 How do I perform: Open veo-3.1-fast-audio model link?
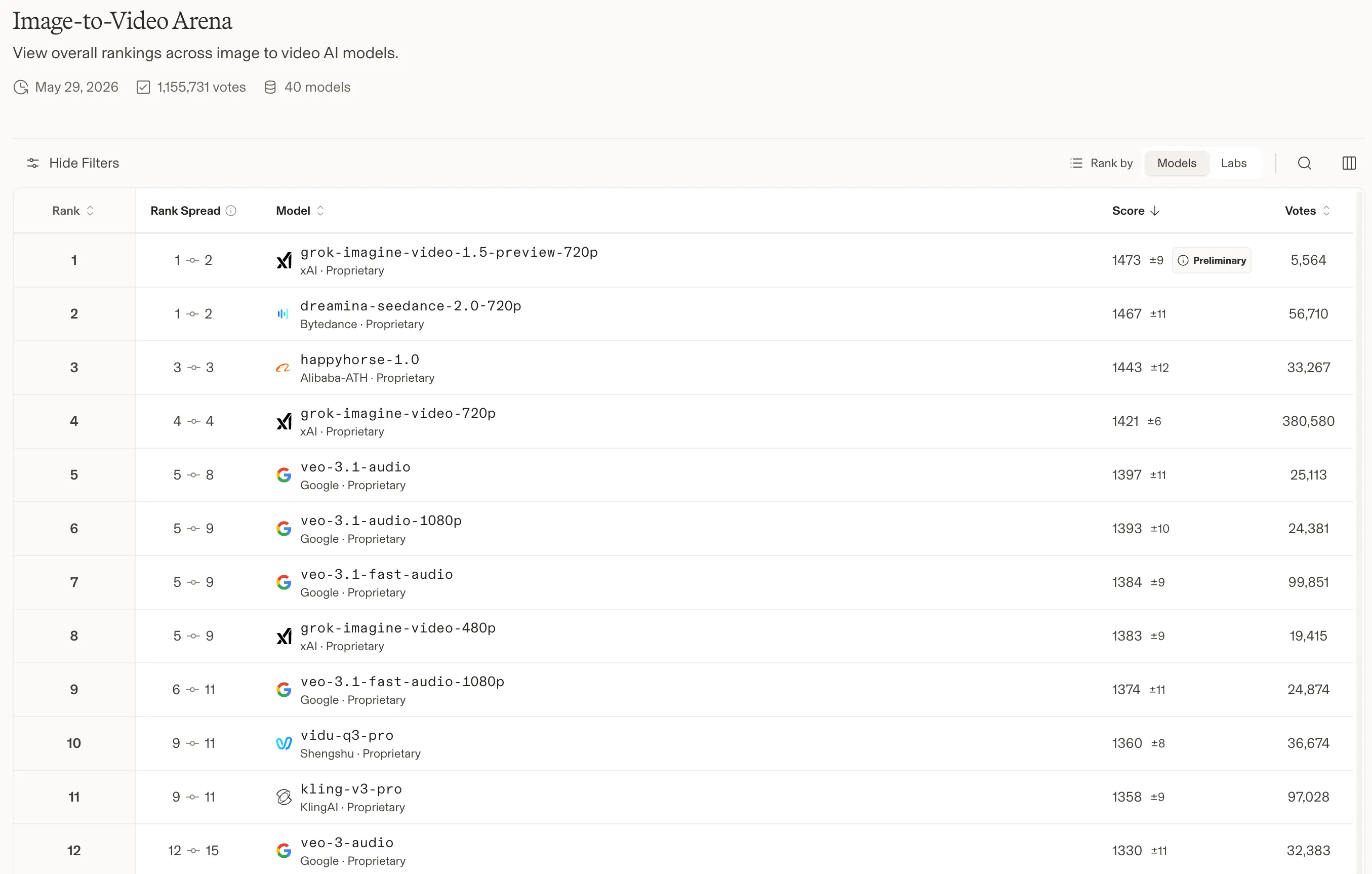[x=377, y=574]
